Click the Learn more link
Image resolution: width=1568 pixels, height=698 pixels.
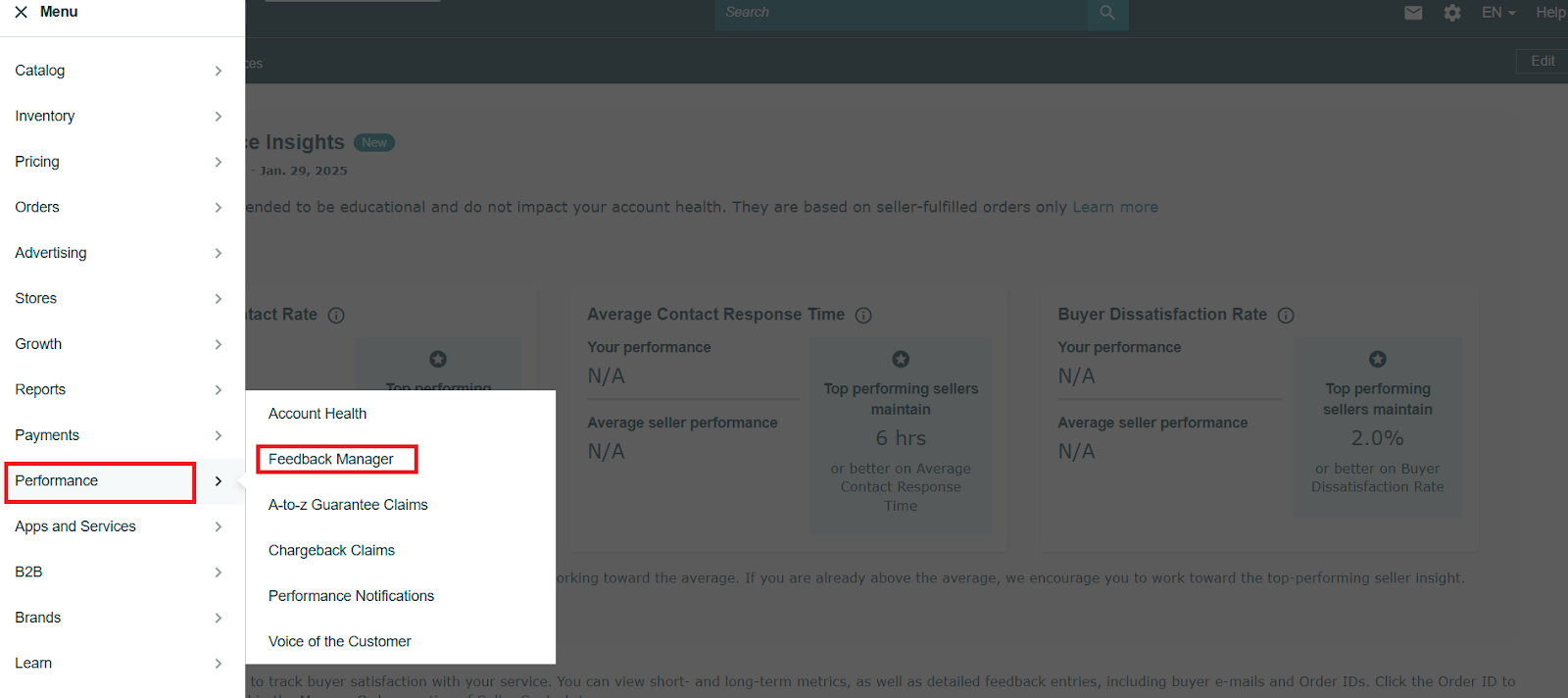pyautogui.click(x=1115, y=207)
